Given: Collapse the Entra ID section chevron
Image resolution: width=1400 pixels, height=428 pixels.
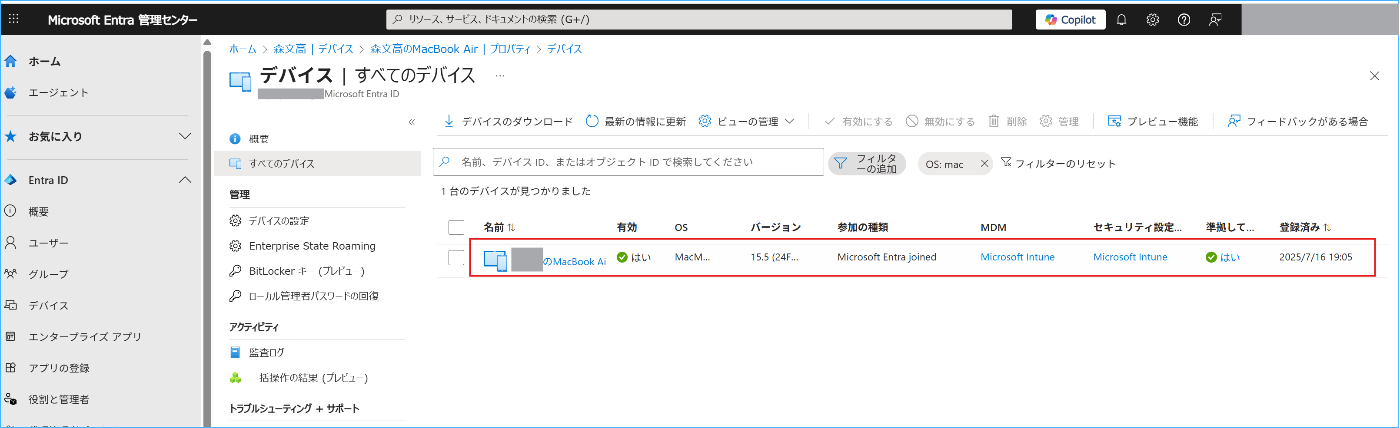Looking at the screenshot, I should click(x=184, y=180).
